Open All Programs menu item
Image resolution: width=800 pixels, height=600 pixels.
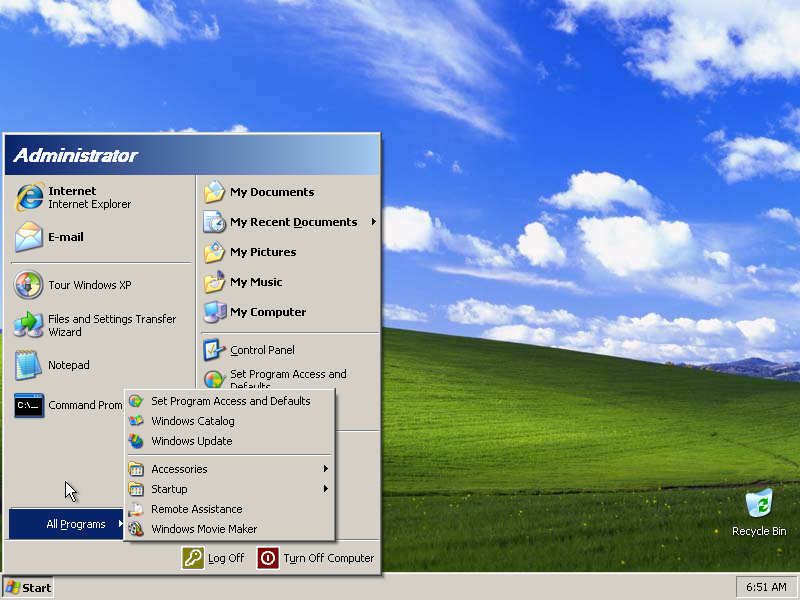66,524
